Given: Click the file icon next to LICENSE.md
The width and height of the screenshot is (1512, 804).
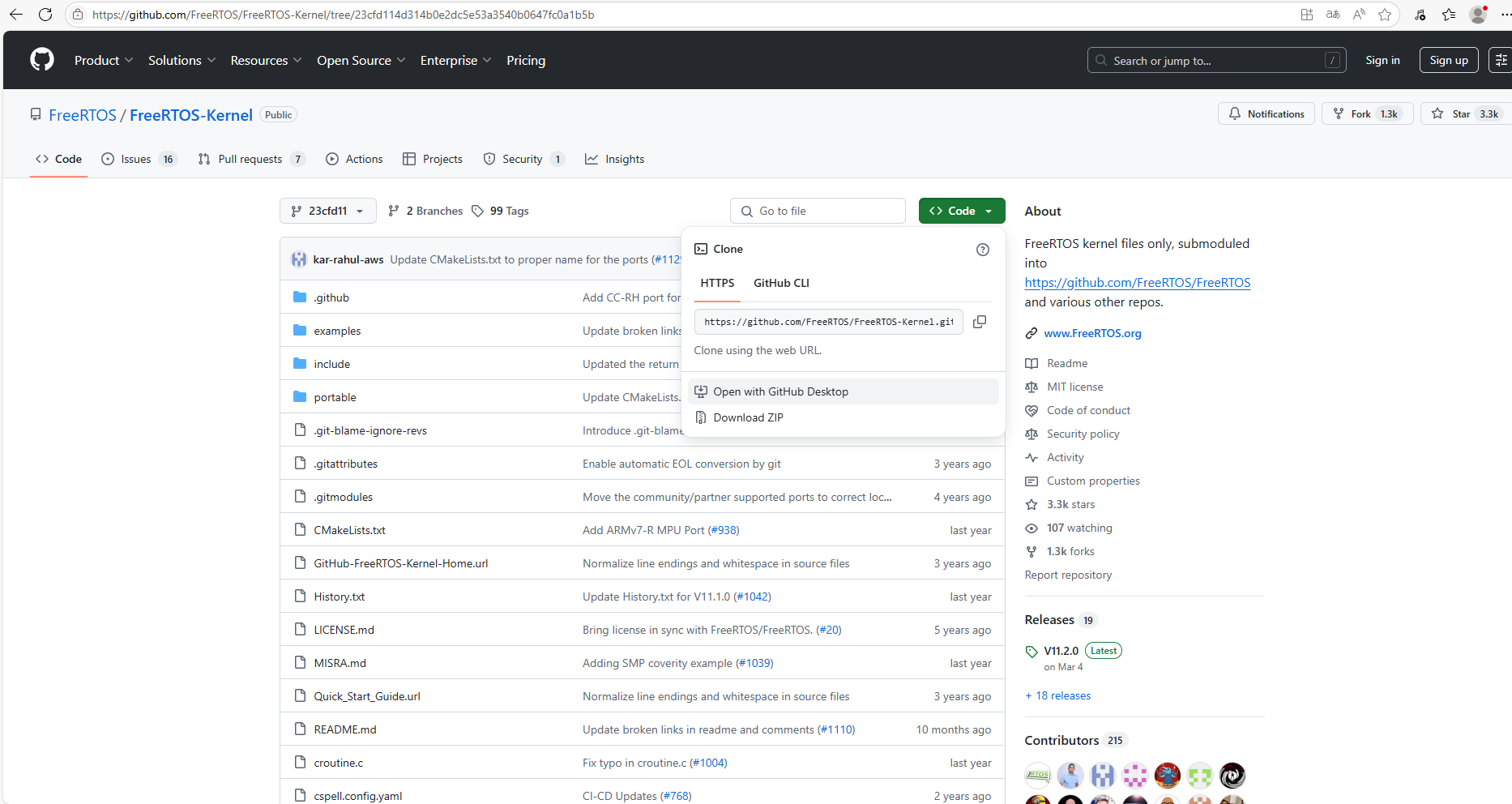Looking at the screenshot, I should pos(300,630).
